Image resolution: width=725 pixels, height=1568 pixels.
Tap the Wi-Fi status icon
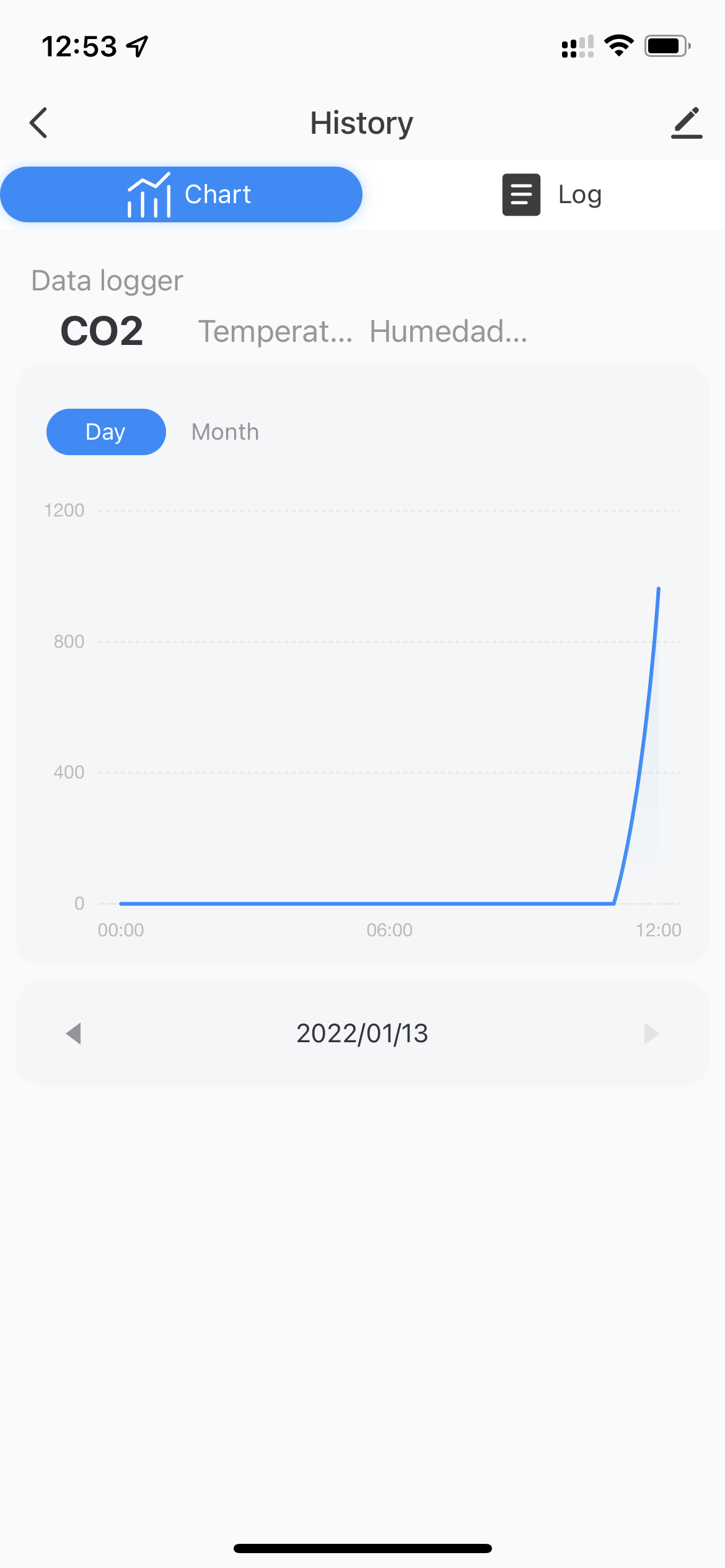click(x=618, y=46)
